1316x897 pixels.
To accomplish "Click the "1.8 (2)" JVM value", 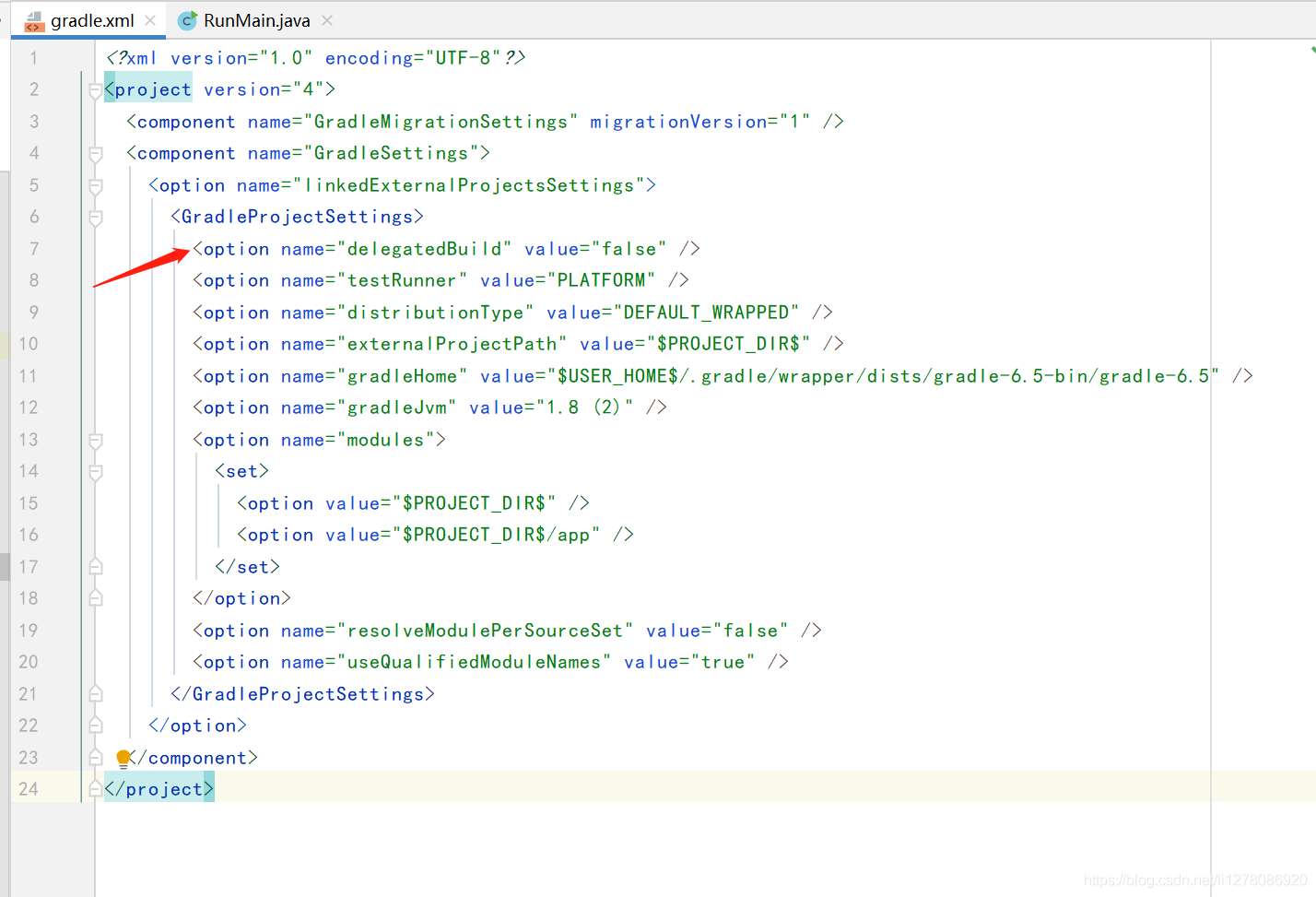I will point(584,407).
